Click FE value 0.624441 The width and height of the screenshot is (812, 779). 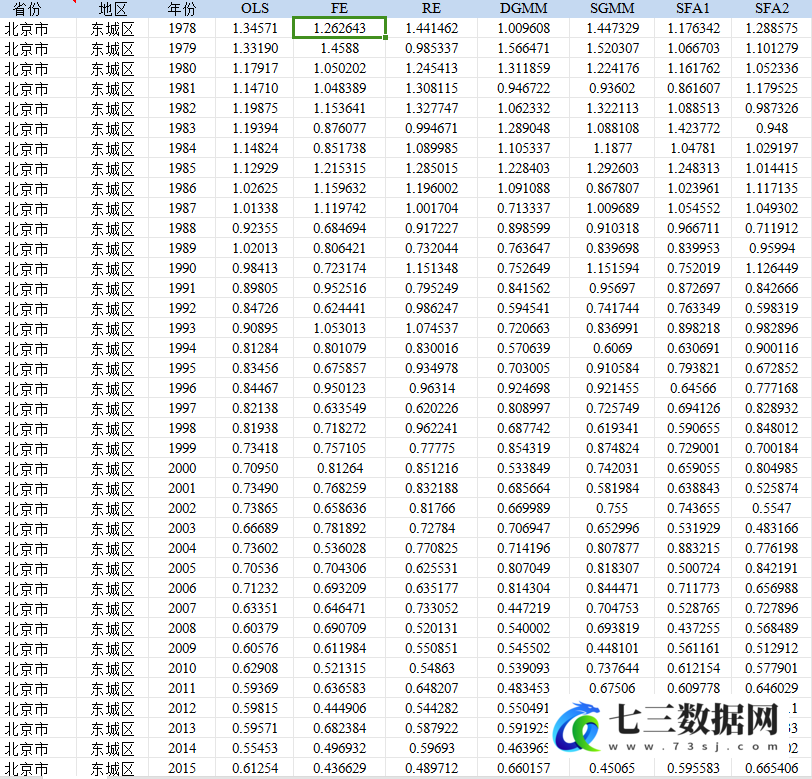coord(339,308)
